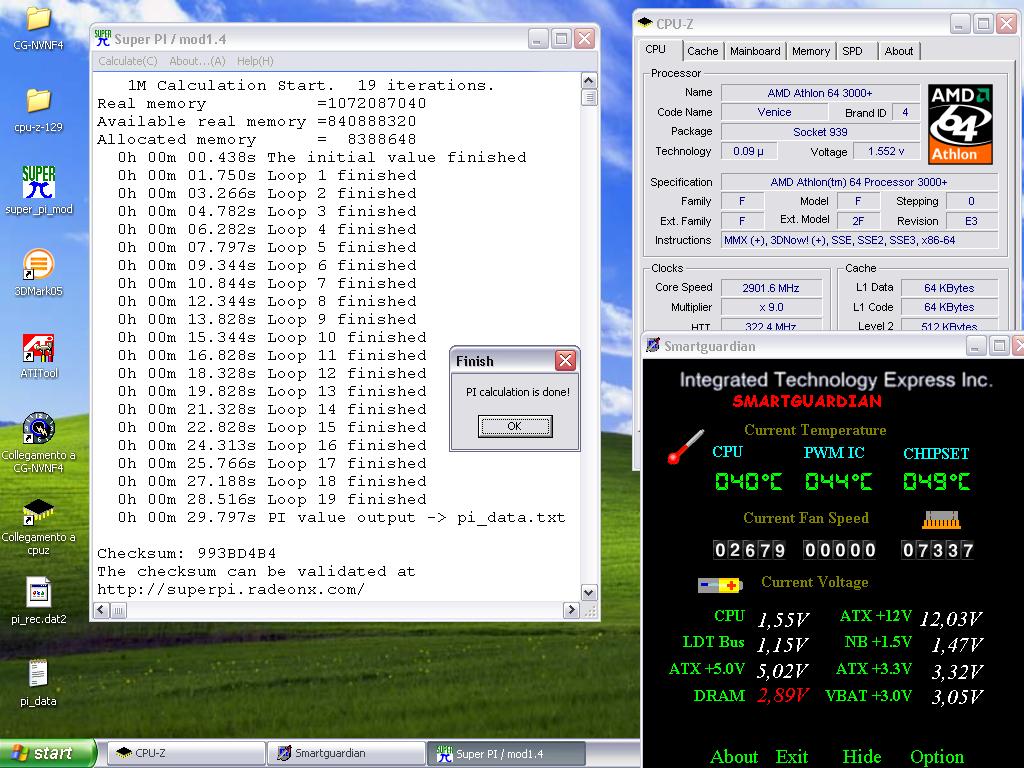Click the Super PI horizontal scrollbar left arrow
The height and width of the screenshot is (768, 1024).
tap(101, 610)
